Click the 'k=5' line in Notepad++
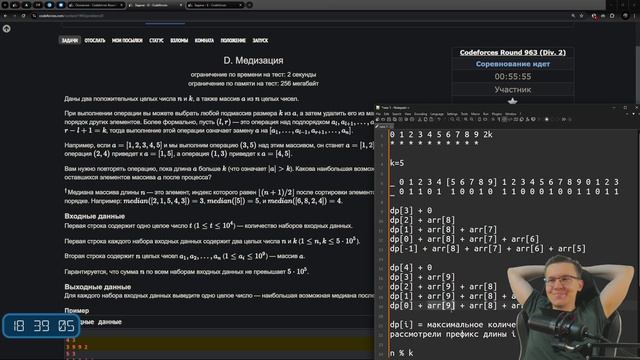640x360 pixels. click(x=397, y=163)
